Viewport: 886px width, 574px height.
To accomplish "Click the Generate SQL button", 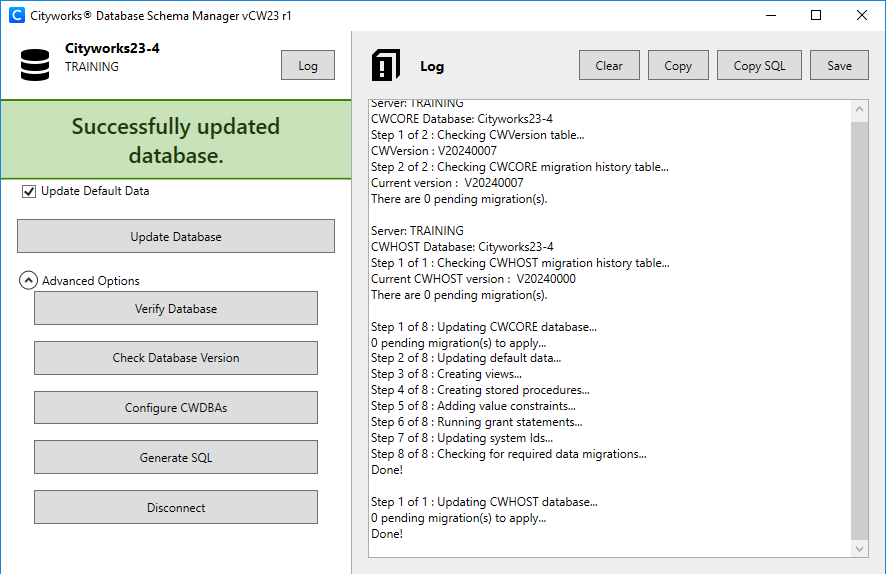I will click(176, 458).
